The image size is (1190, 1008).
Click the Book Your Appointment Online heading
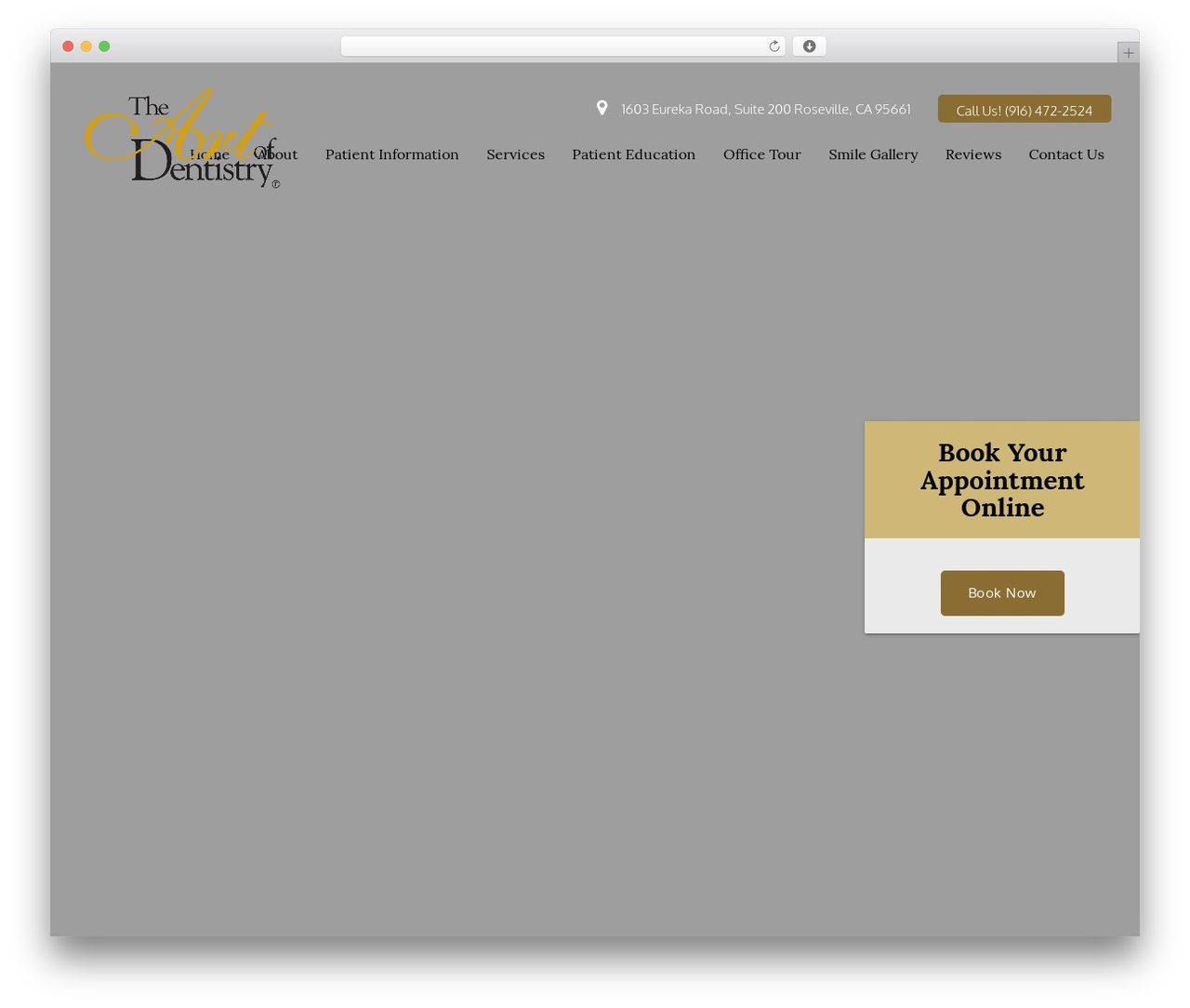click(x=1002, y=480)
